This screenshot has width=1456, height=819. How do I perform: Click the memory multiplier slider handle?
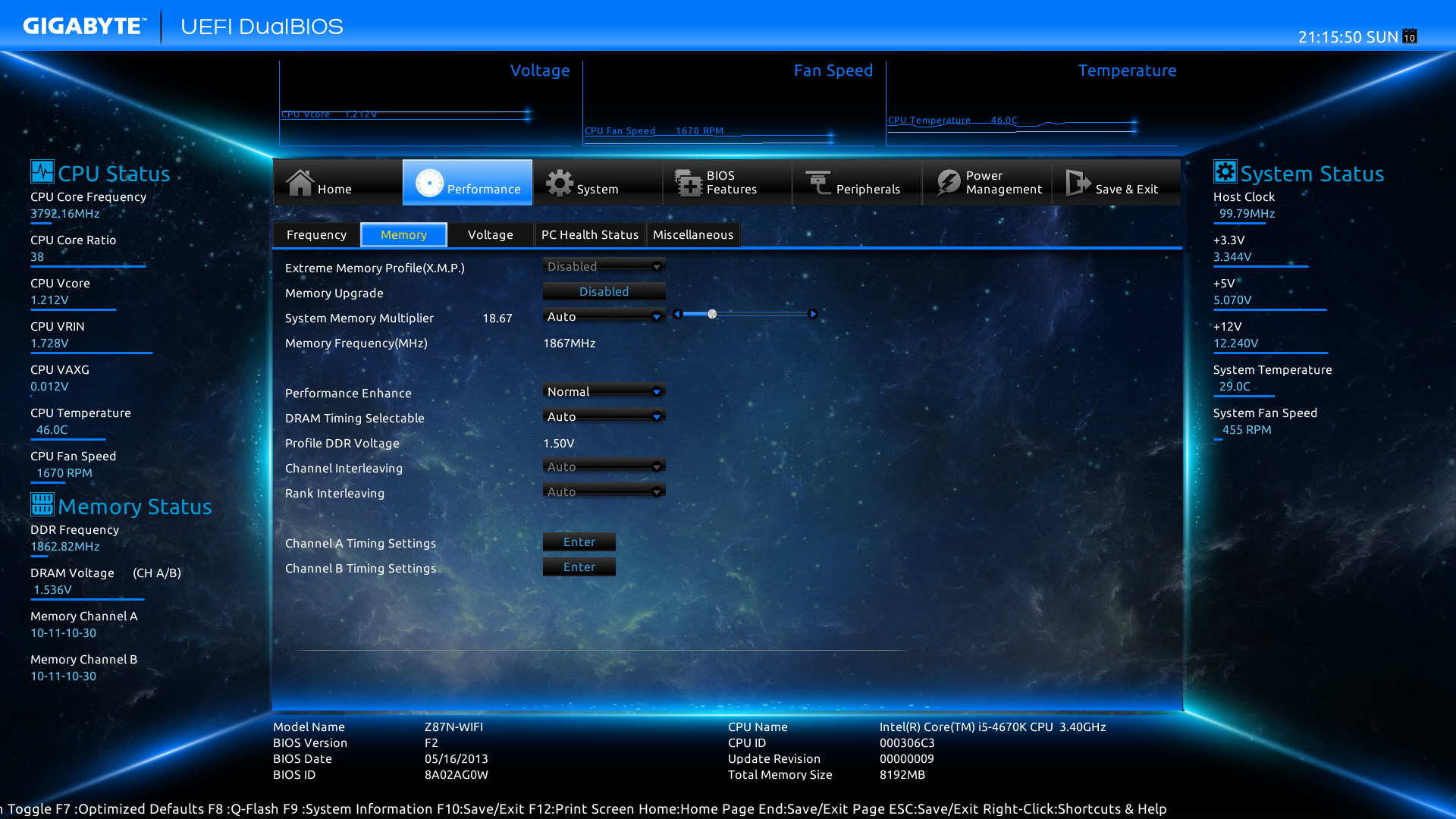712,314
